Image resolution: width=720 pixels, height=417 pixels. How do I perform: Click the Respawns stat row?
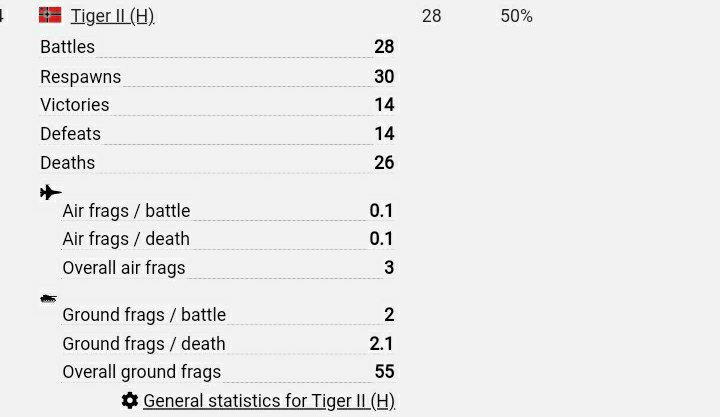[217, 77]
